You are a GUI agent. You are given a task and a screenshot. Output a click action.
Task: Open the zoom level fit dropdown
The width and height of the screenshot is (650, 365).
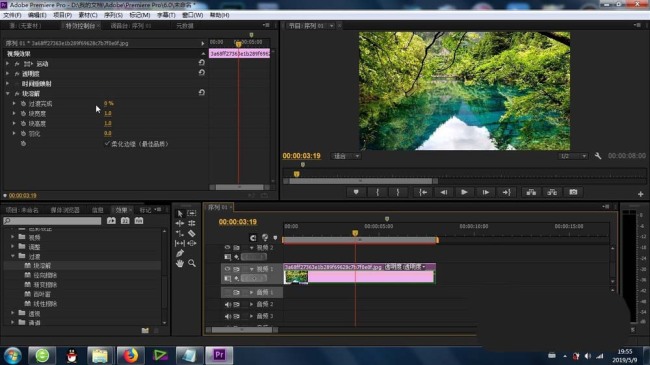click(x=346, y=156)
